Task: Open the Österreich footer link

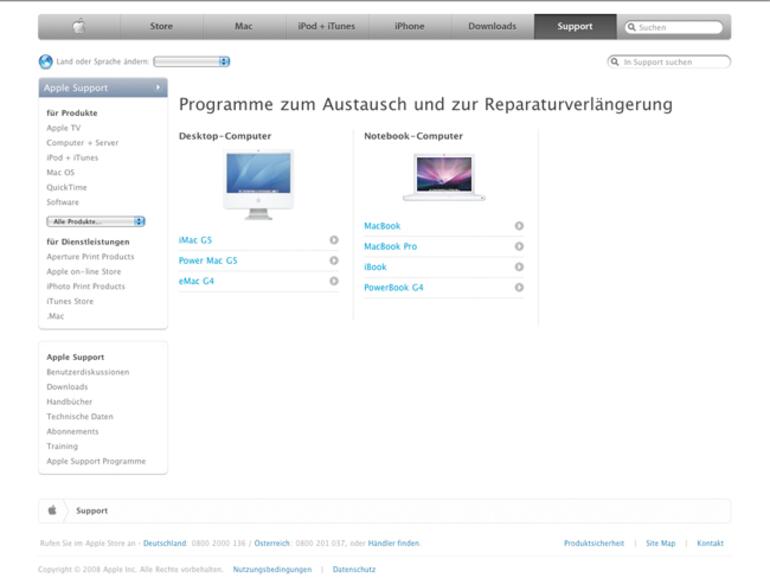Action: click(x=272, y=543)
